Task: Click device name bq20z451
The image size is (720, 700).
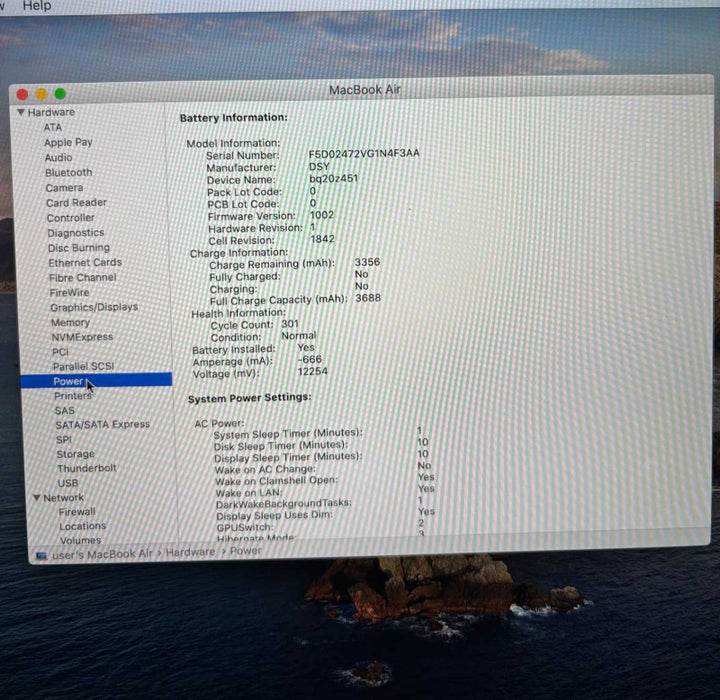Action: point(333,178)
